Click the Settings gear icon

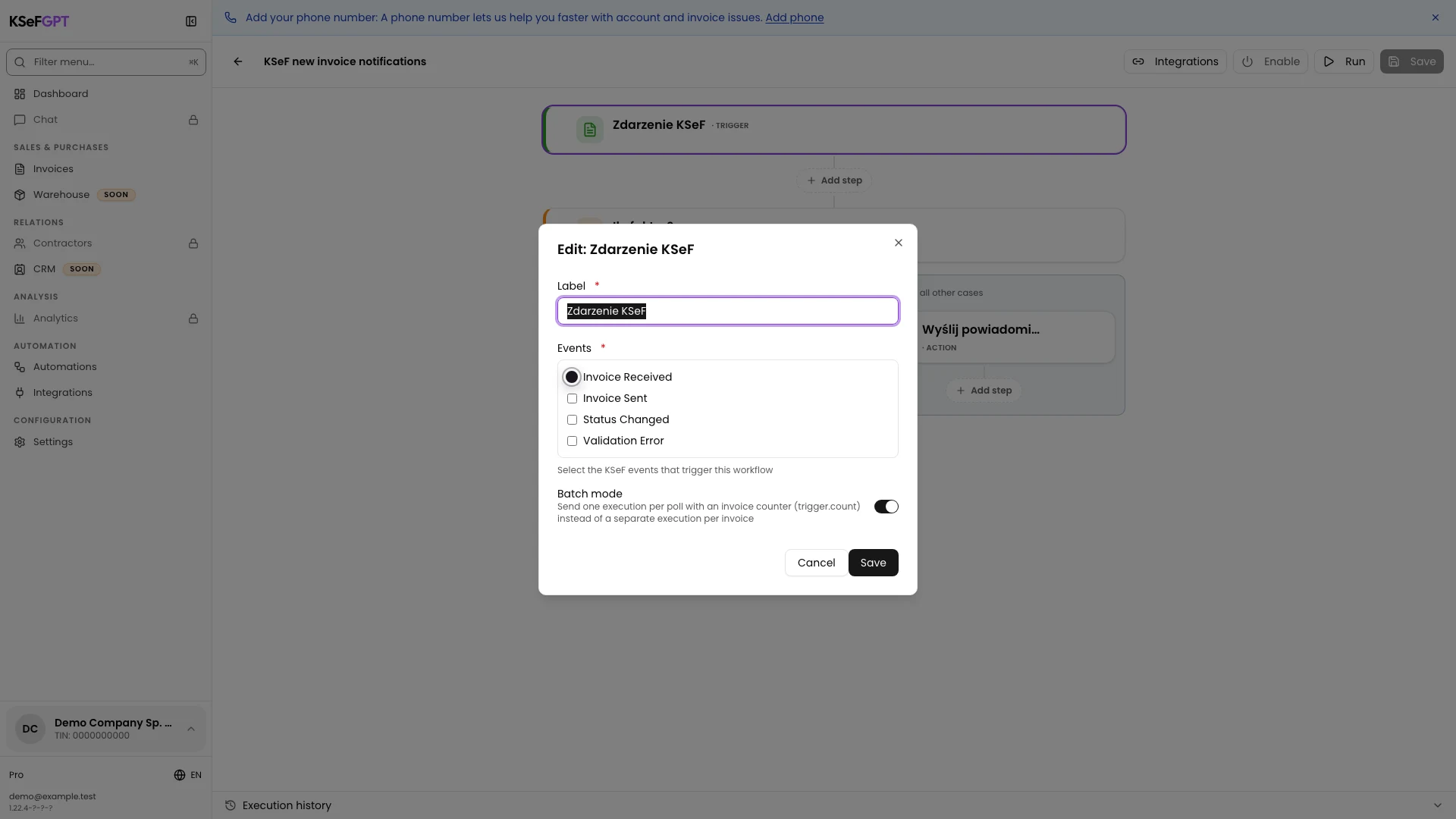(x=20, y=442)
